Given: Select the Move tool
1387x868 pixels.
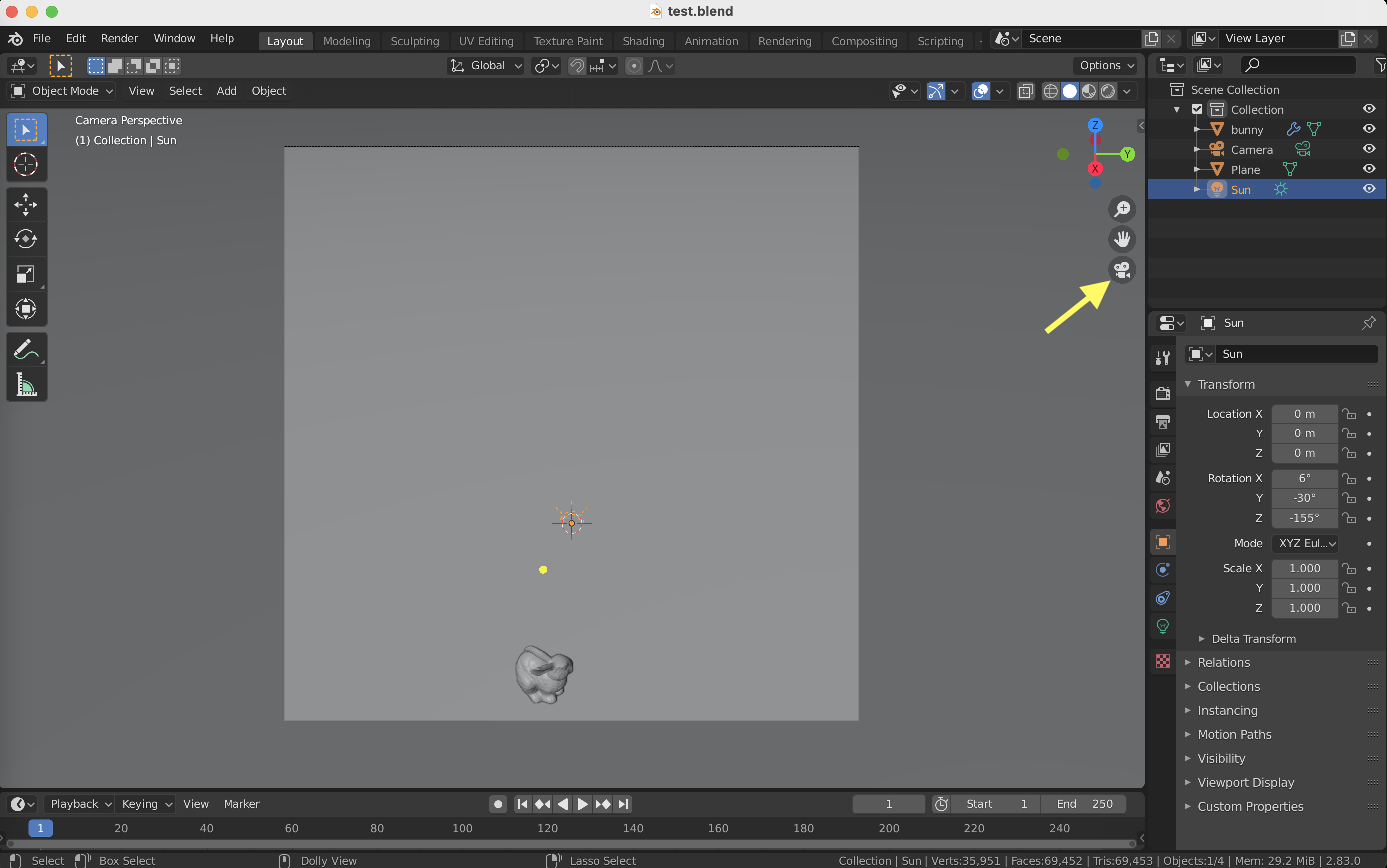Looking at the screenshot, I should pos(26,205).
